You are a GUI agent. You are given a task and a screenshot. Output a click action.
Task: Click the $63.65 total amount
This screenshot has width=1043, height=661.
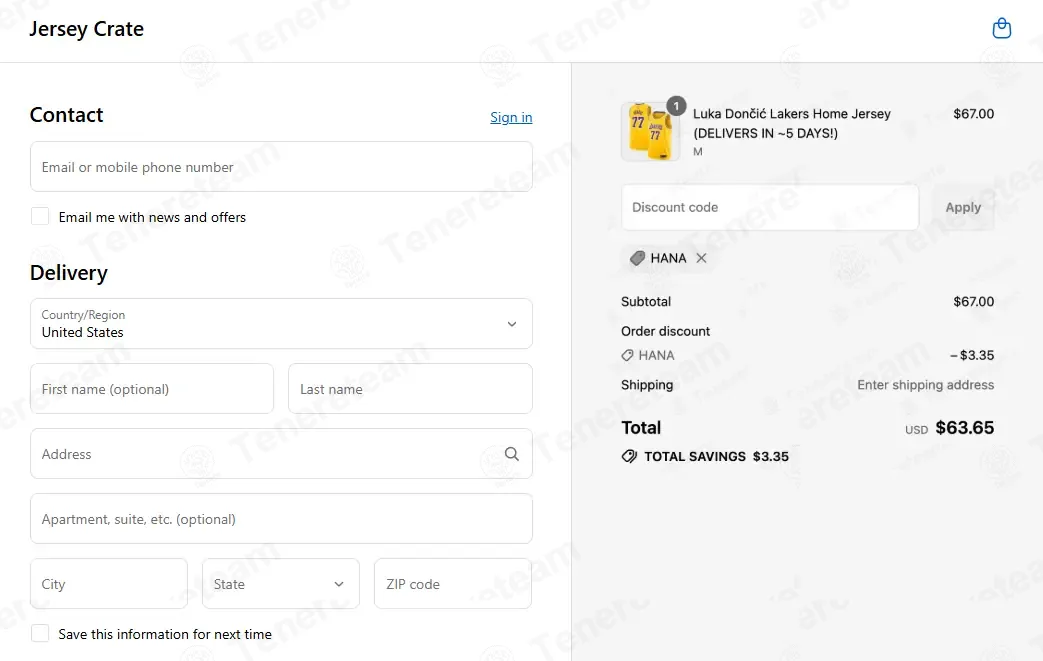click(965, 428)
